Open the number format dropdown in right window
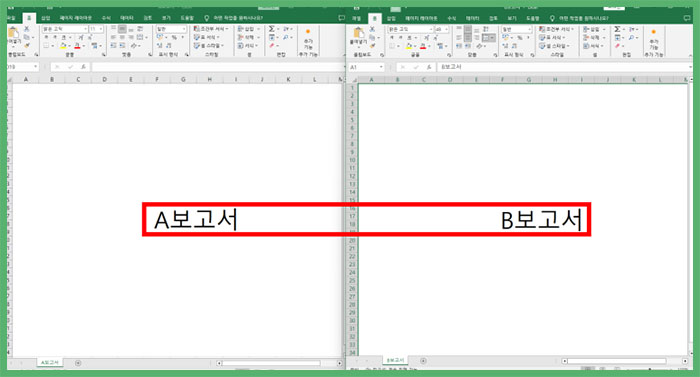This screenshot has width=700, height=377. [x=529, y=29]
